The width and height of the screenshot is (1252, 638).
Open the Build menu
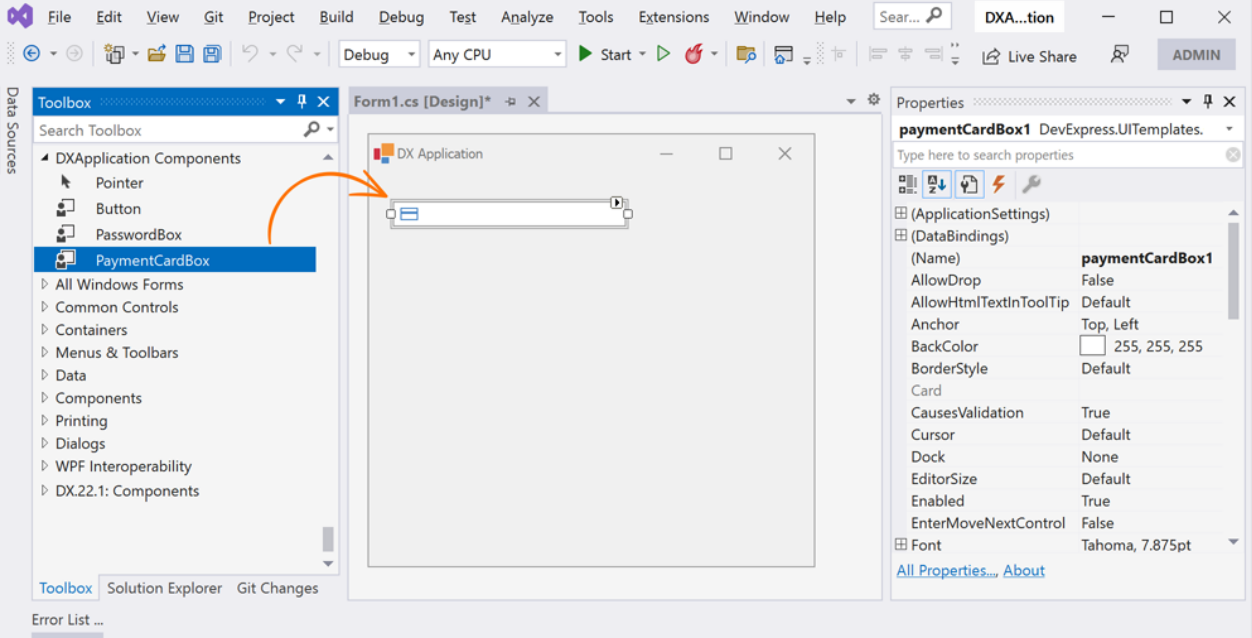[x=336, y=17]
